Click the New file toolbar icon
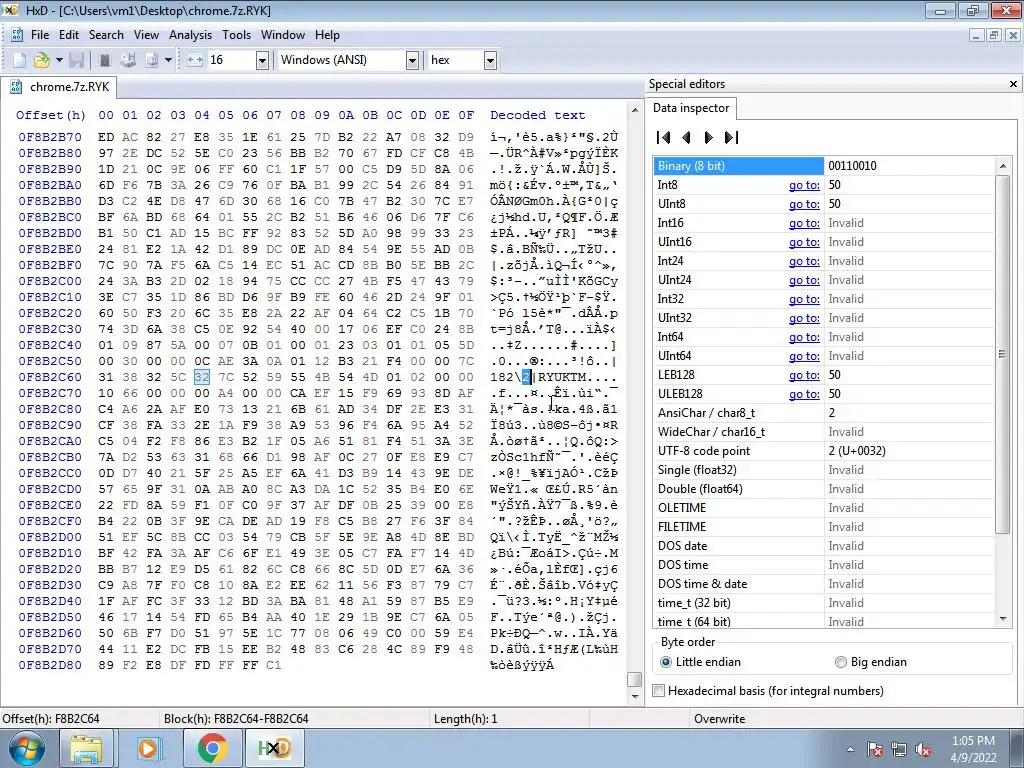Screen dimensions: 1024x768 pyautogui.click(x=20, y=60)
